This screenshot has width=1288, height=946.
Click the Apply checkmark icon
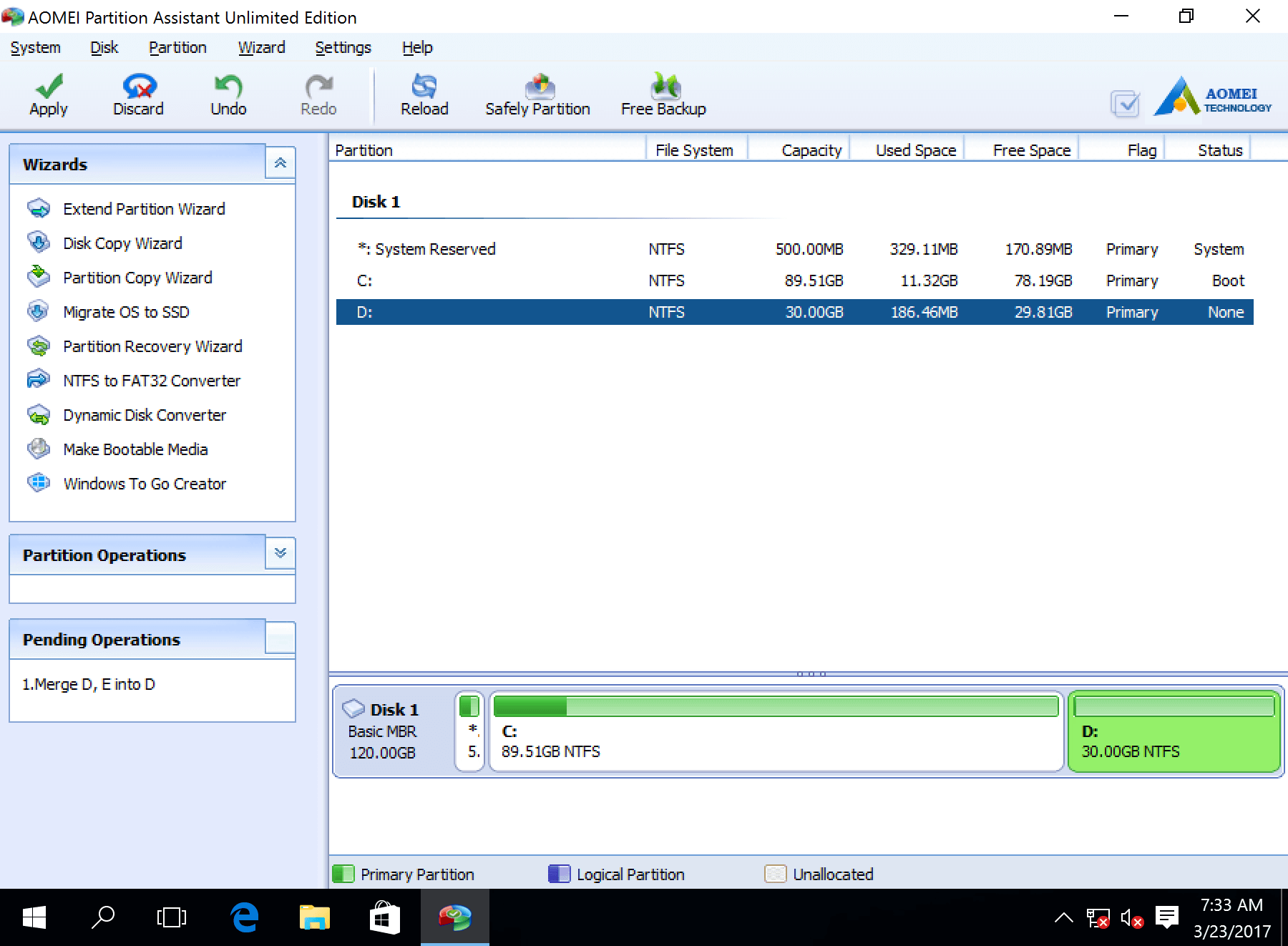(49, 86)
